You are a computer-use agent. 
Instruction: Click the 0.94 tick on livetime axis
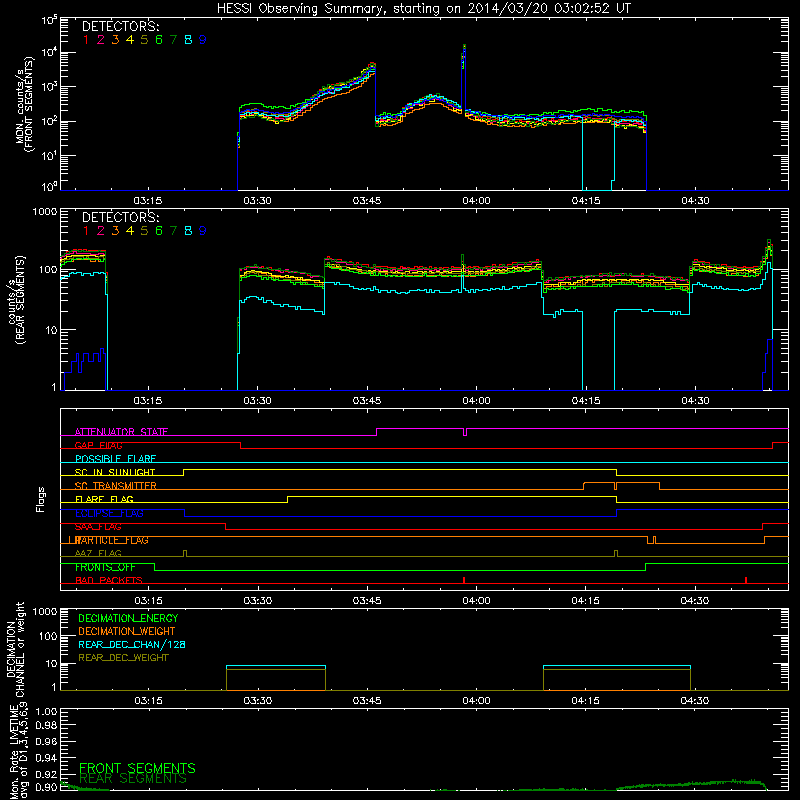(47, 757)
